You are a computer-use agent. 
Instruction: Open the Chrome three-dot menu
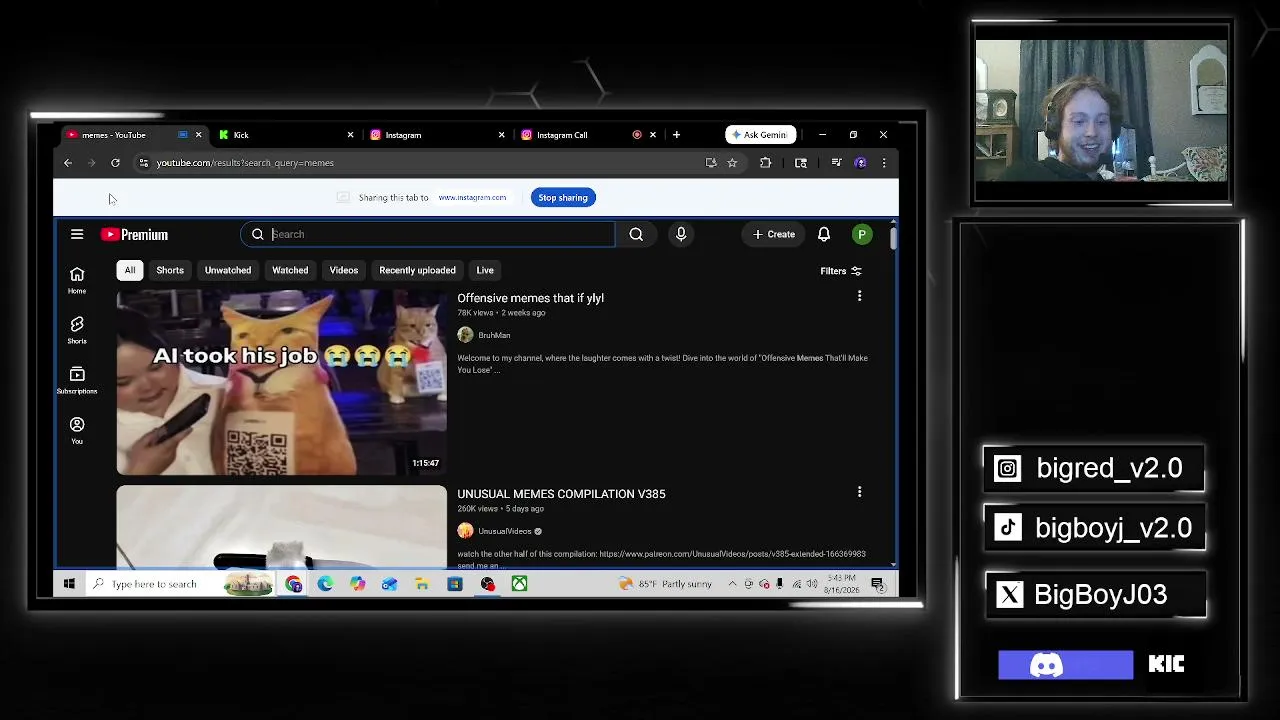pos(884,163)
